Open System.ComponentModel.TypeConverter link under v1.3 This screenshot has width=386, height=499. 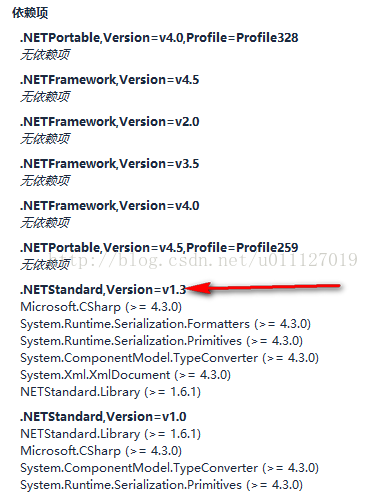click(x=139, y=358)
